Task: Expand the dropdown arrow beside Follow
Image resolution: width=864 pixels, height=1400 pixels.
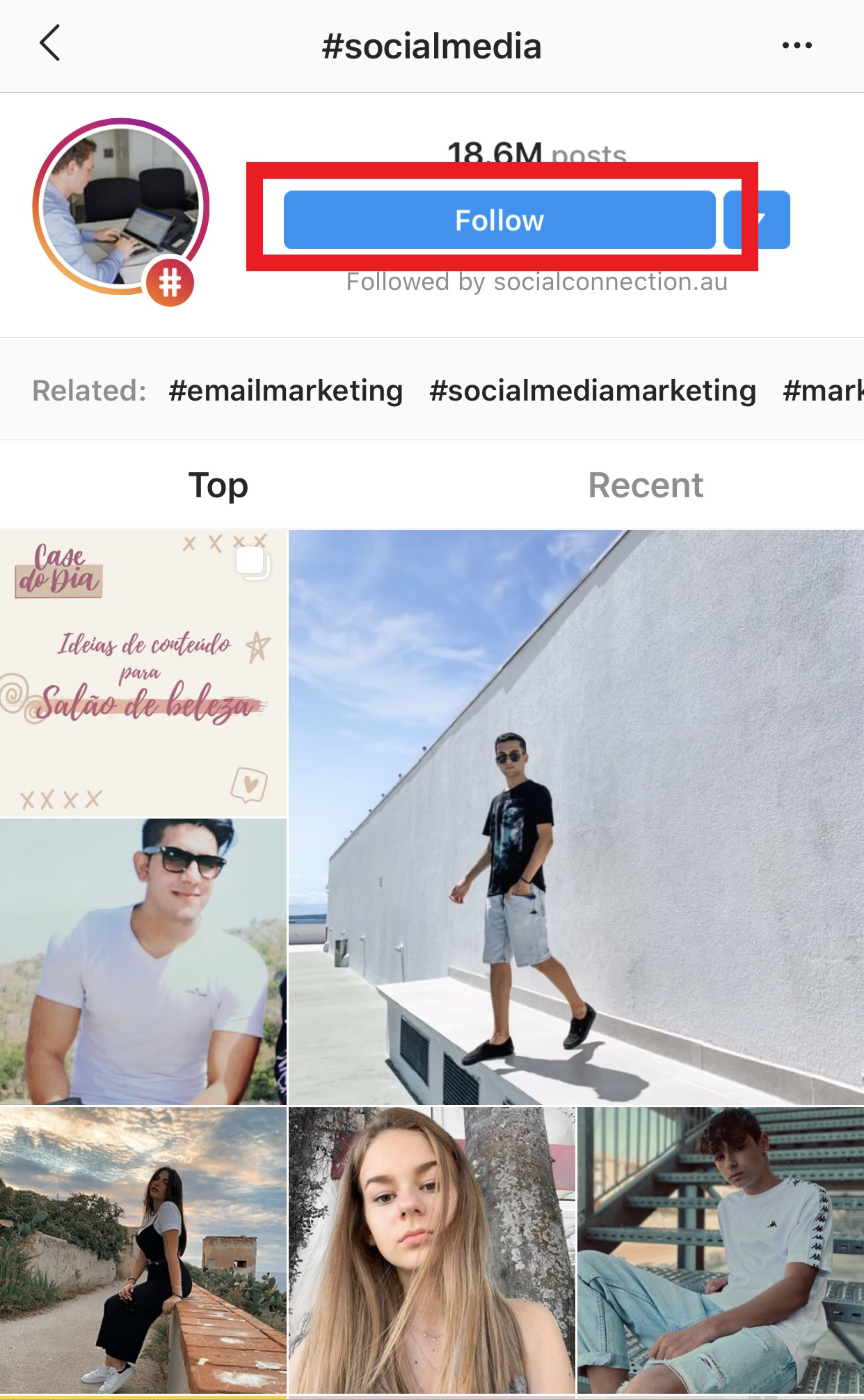Action: 757,220
